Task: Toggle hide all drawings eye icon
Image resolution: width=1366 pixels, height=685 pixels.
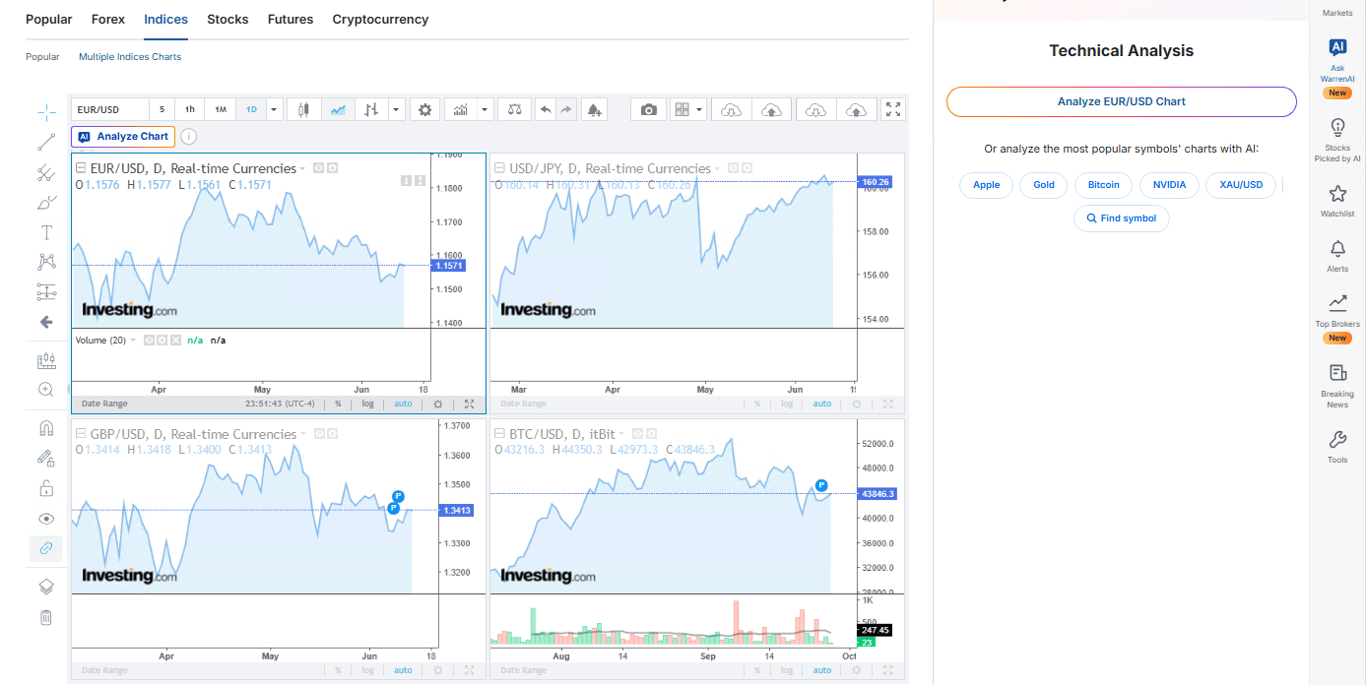Action: tap(46, 518)
